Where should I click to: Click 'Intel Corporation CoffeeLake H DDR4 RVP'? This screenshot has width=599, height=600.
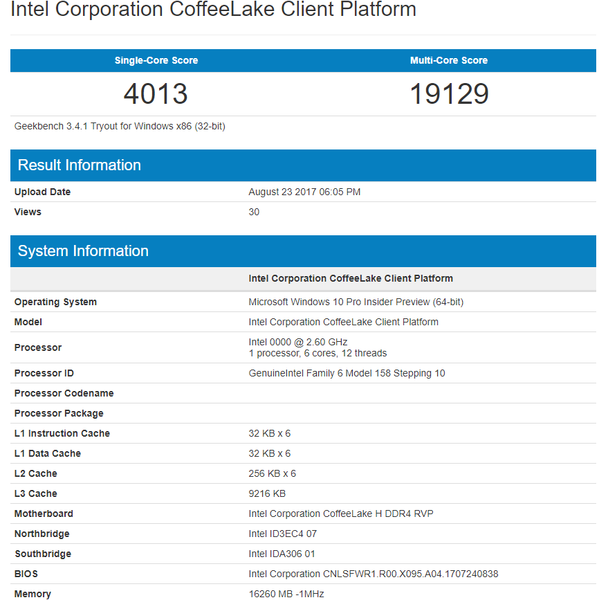click(x=341, y=514)
